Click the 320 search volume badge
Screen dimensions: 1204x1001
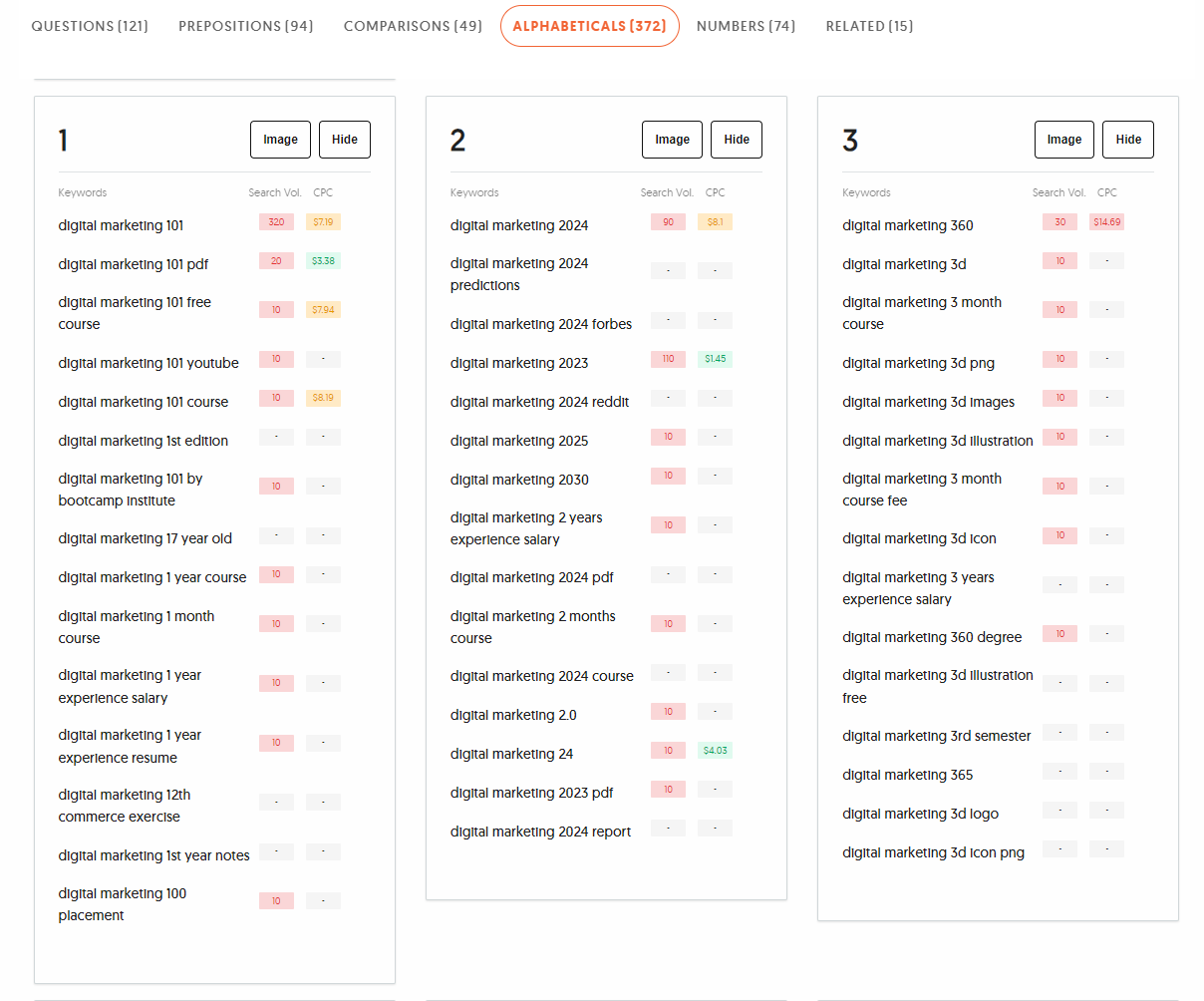(x=276, y=222)
